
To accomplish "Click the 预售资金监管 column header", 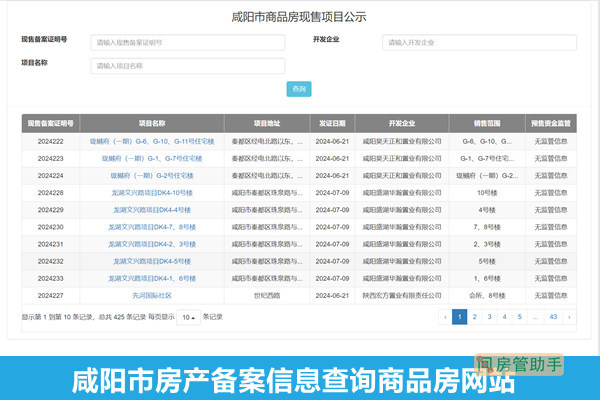I will pyautogui.click(x=551, y=123).
